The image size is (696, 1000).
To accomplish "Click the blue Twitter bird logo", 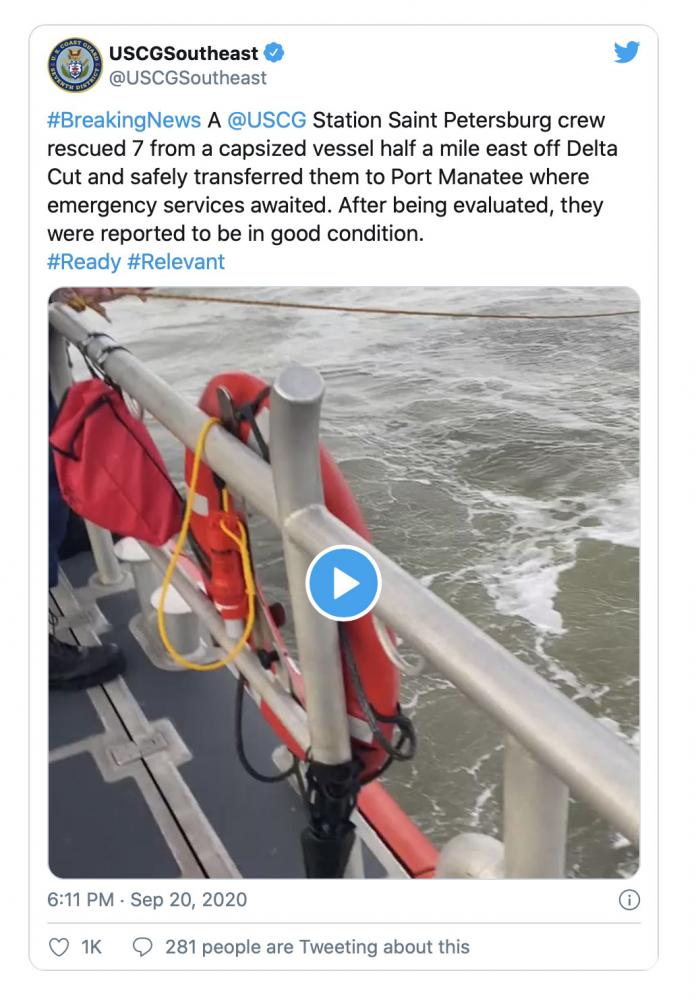I will (x=626, y=52).
